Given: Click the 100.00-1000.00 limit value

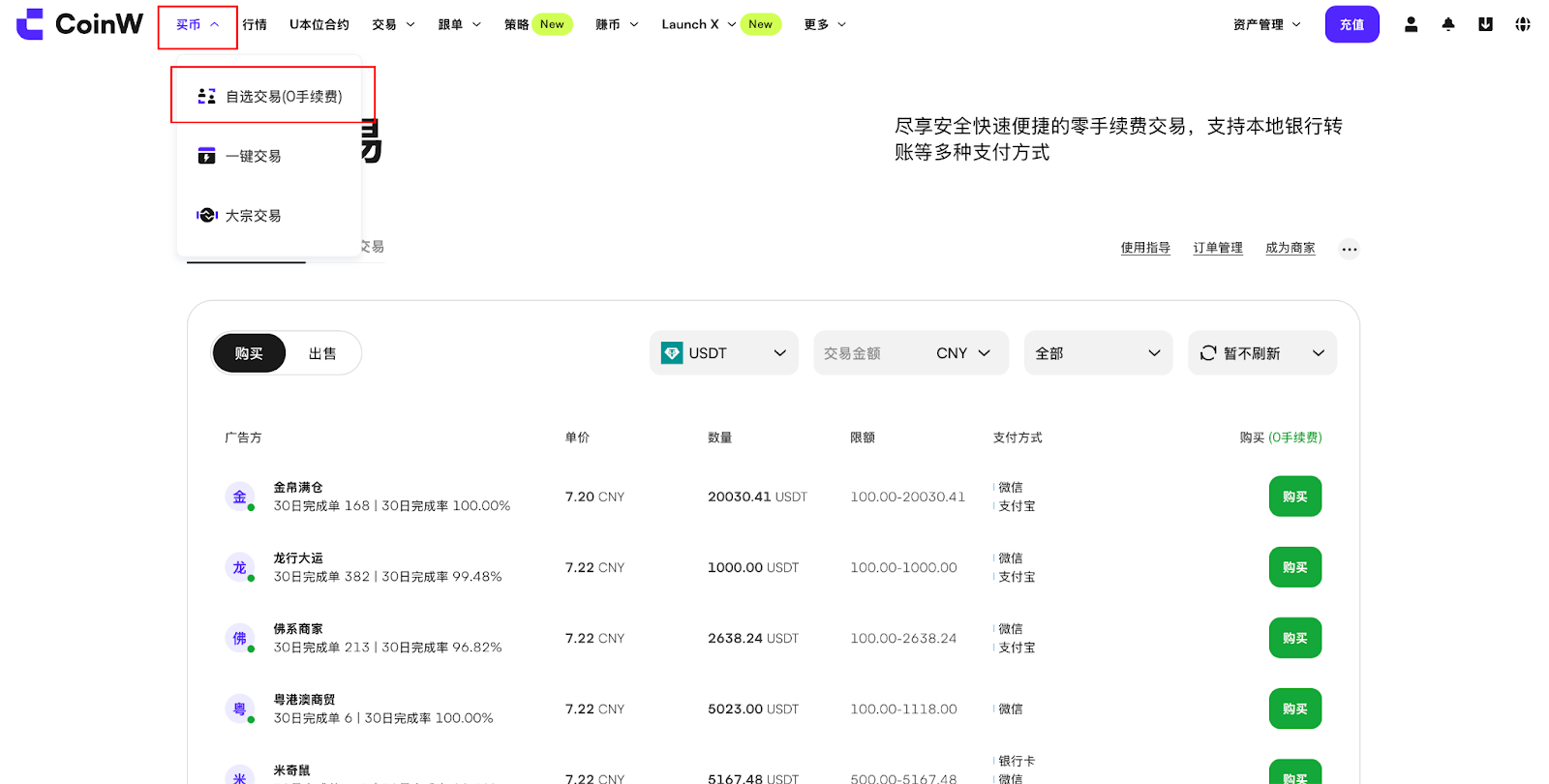Looking at the screenshot, I should click(x=903, y=567).
